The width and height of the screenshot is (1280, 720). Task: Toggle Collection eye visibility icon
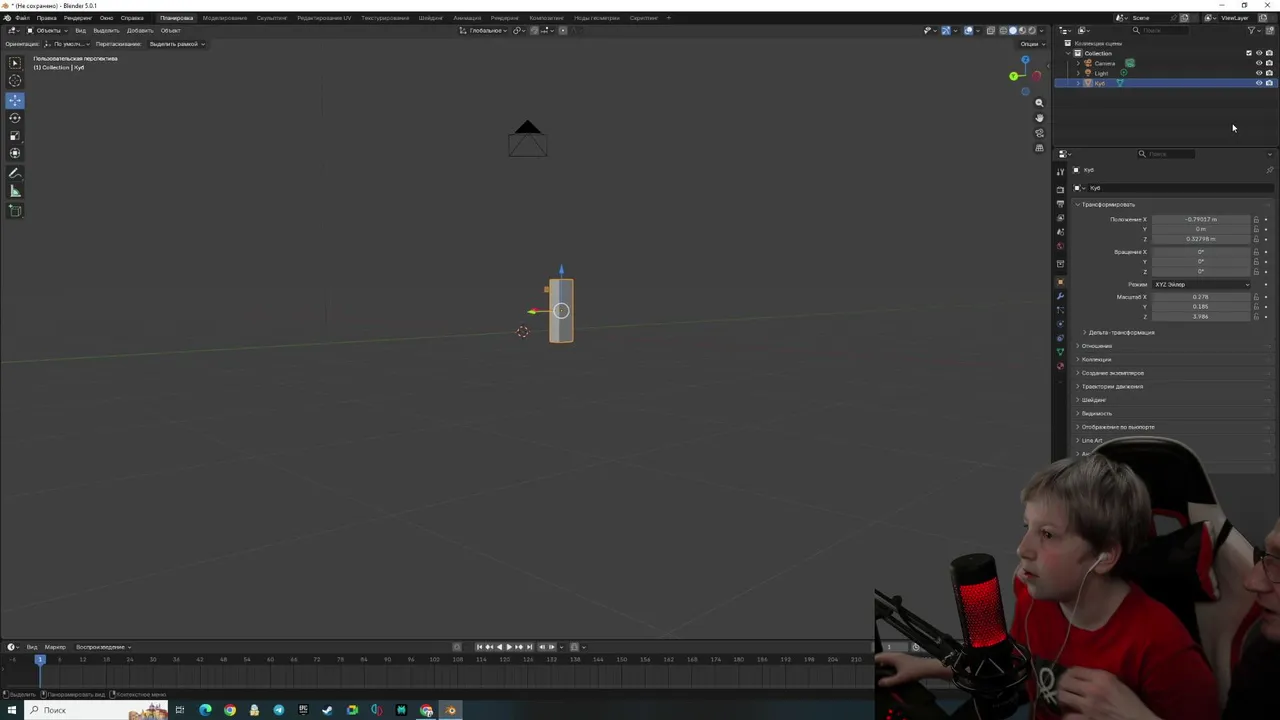(x=1259, y=53)
